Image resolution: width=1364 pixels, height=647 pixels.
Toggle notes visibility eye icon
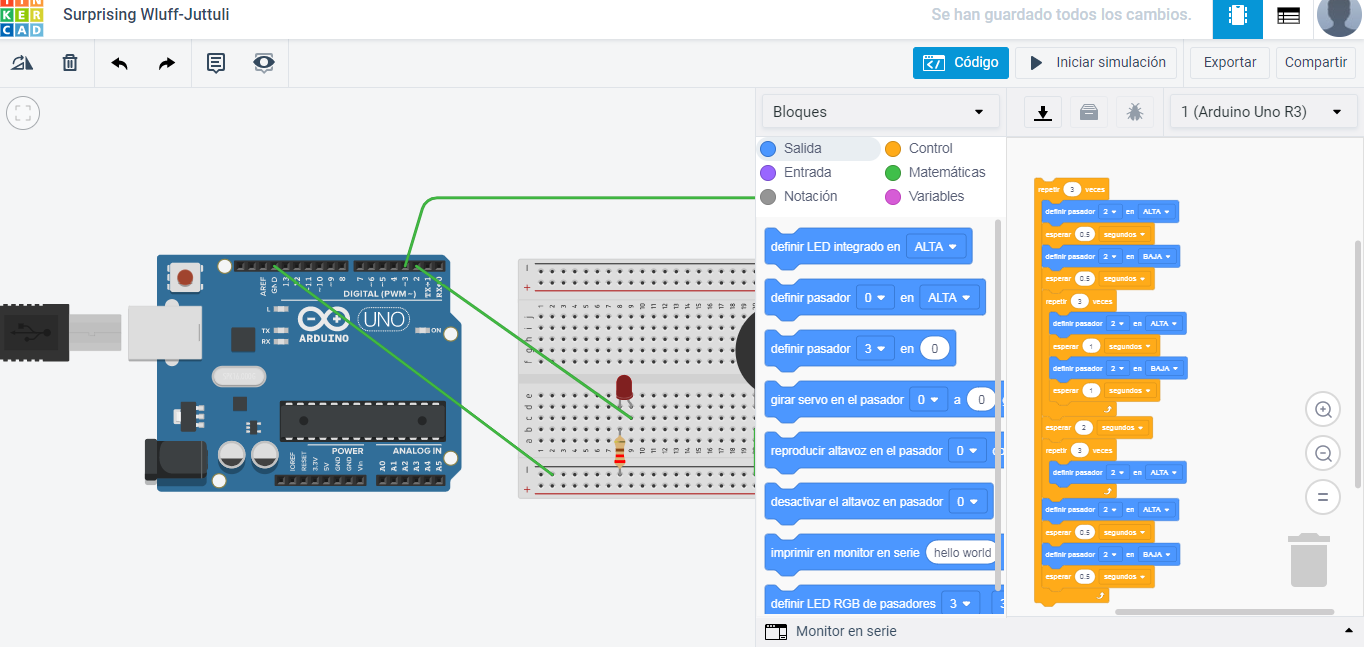264,63
